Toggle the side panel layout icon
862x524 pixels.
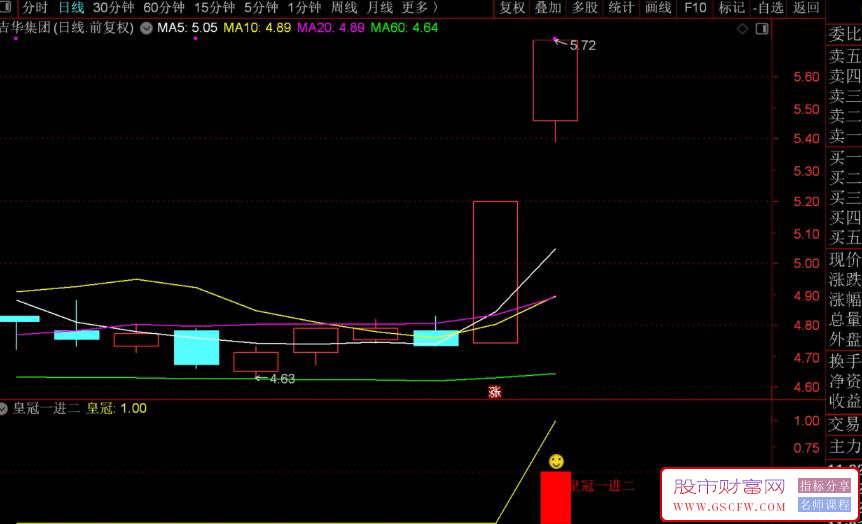pyautogui.click(x=762, y=29)
